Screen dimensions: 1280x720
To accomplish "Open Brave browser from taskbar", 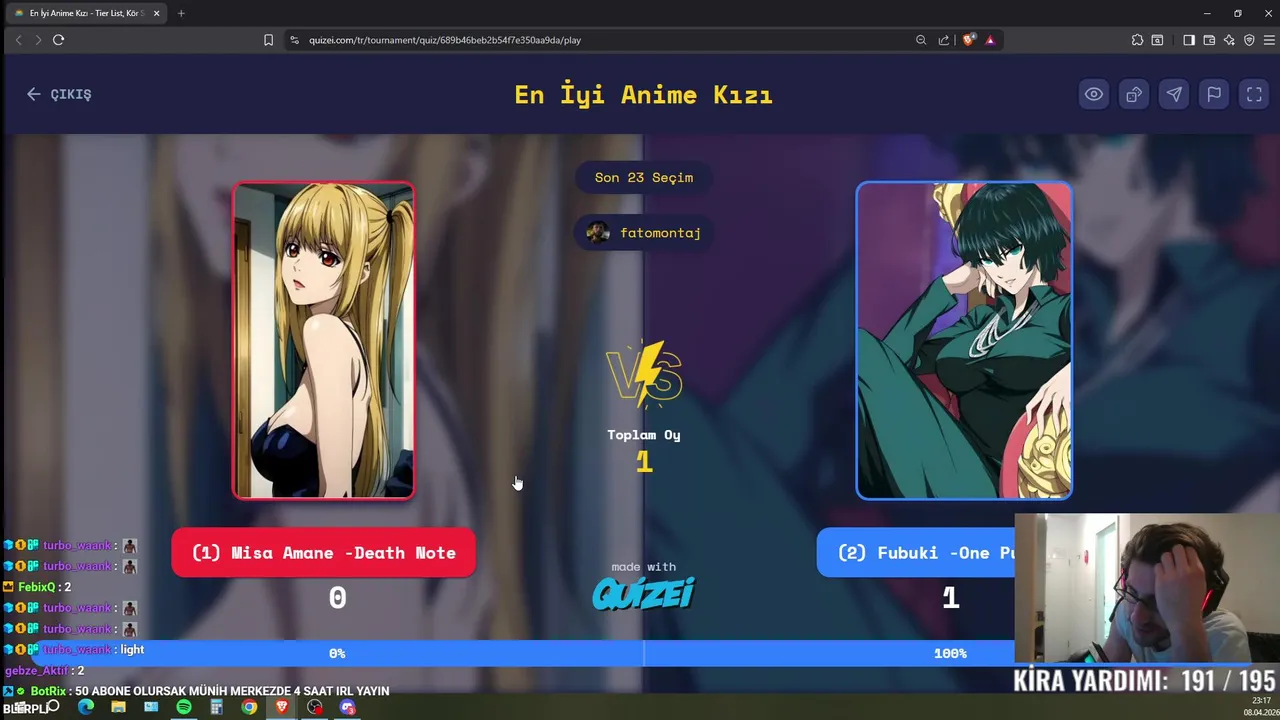I will coord(282,707).
